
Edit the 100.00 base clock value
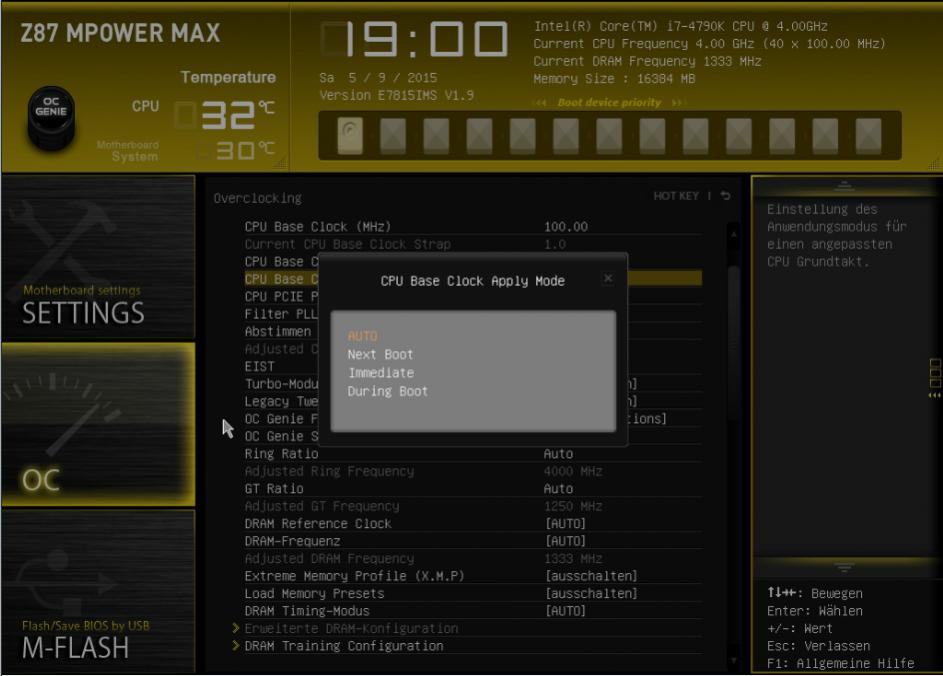point(566,227)
